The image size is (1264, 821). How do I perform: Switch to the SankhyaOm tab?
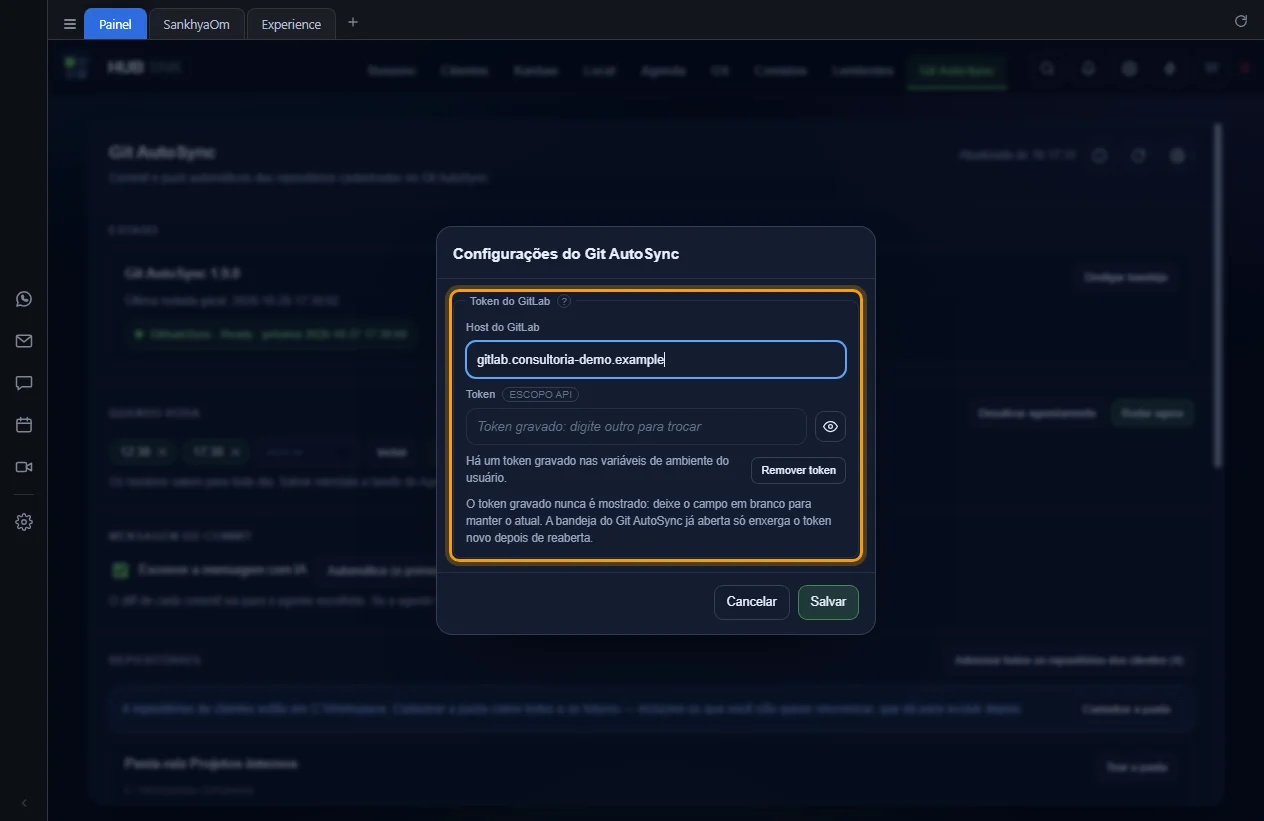196,24
